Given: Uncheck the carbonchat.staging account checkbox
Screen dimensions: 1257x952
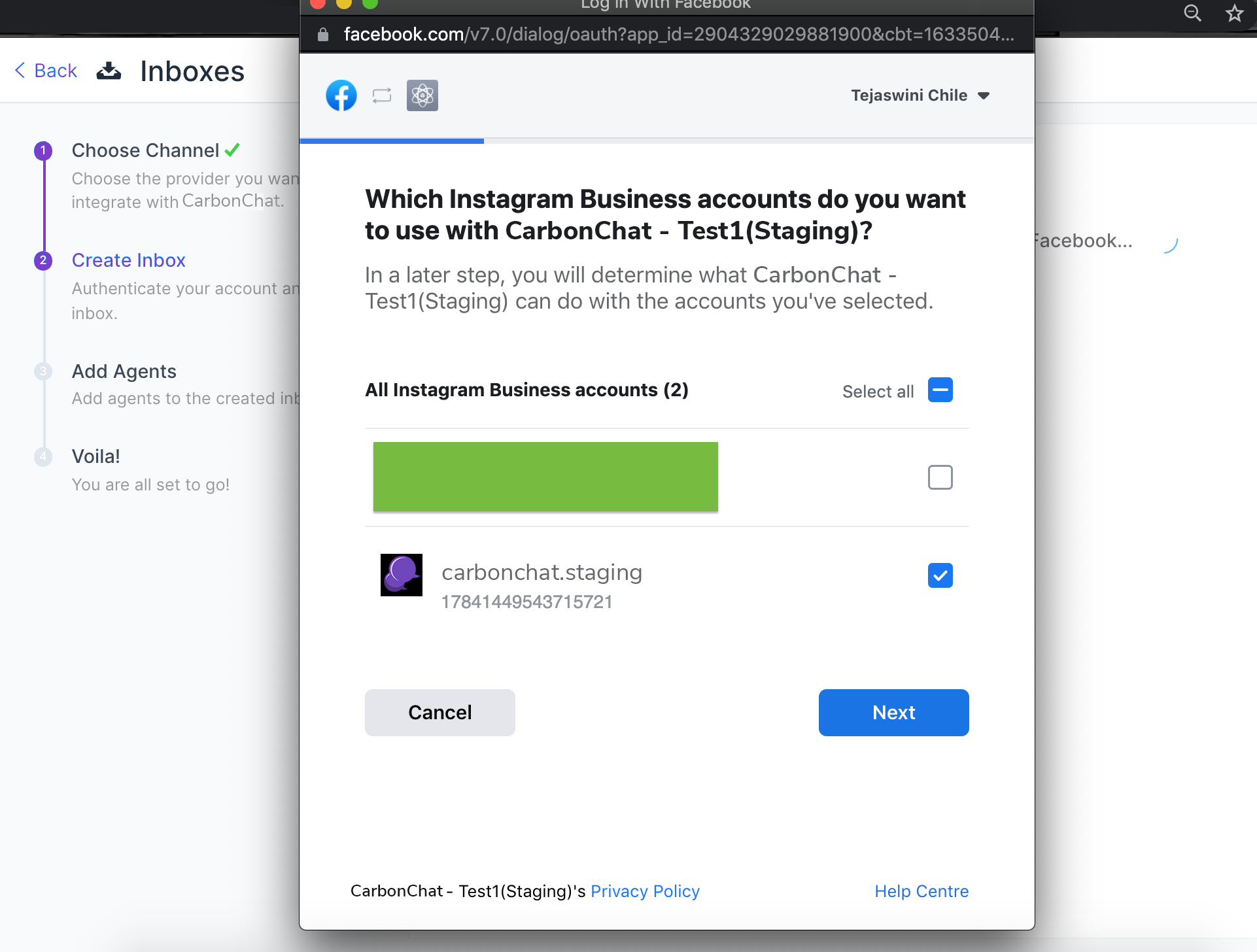Looking at the screenshot, I should click(940, 575).
